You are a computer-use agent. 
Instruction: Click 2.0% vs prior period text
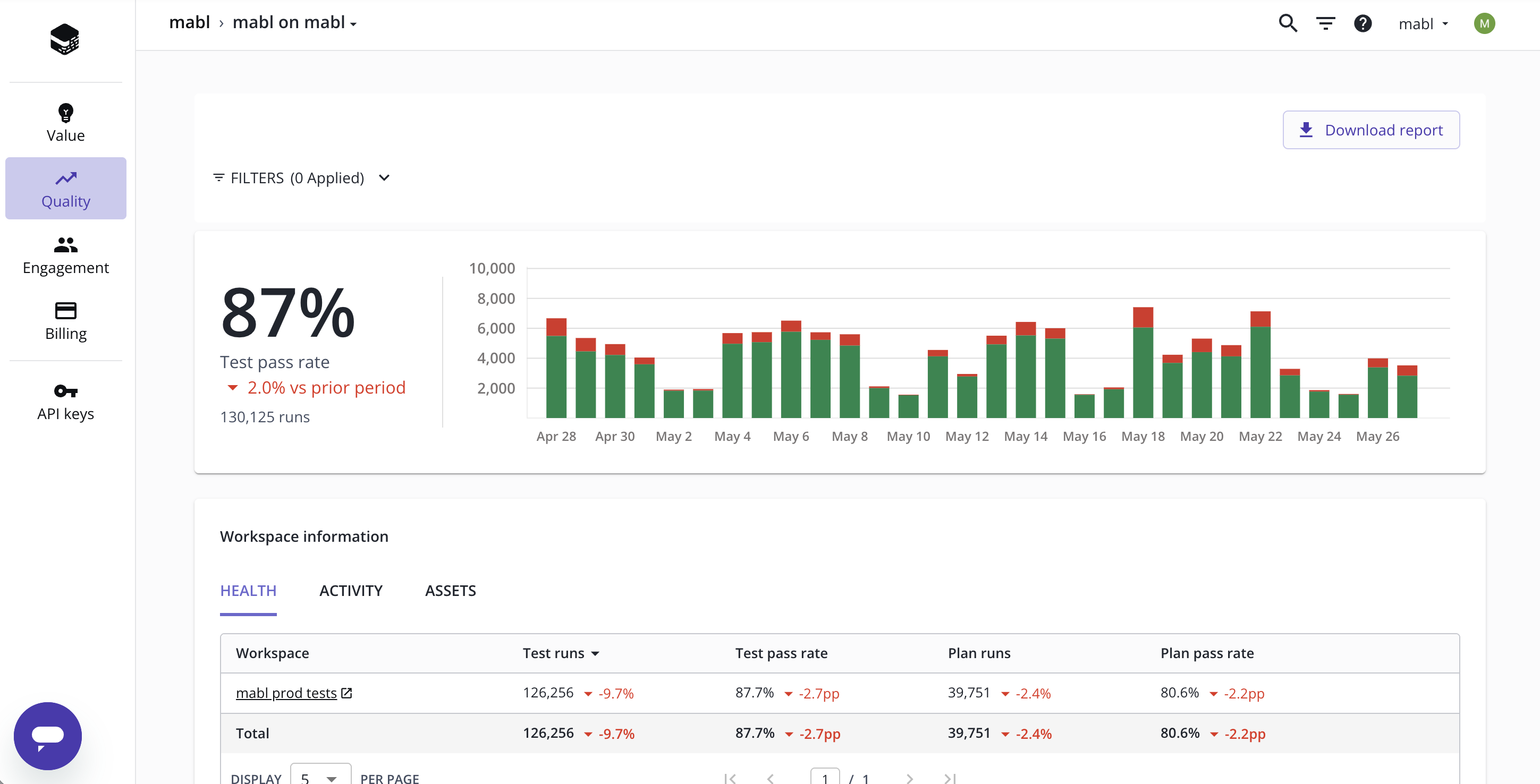326,387
